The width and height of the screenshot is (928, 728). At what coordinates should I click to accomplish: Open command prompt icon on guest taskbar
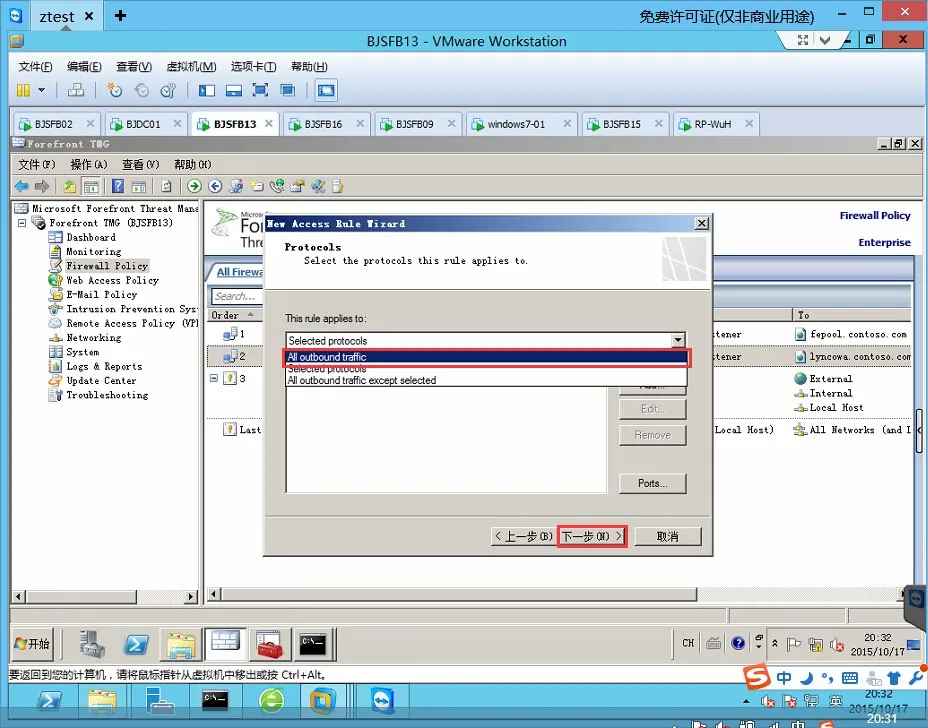tap(313, 644)
